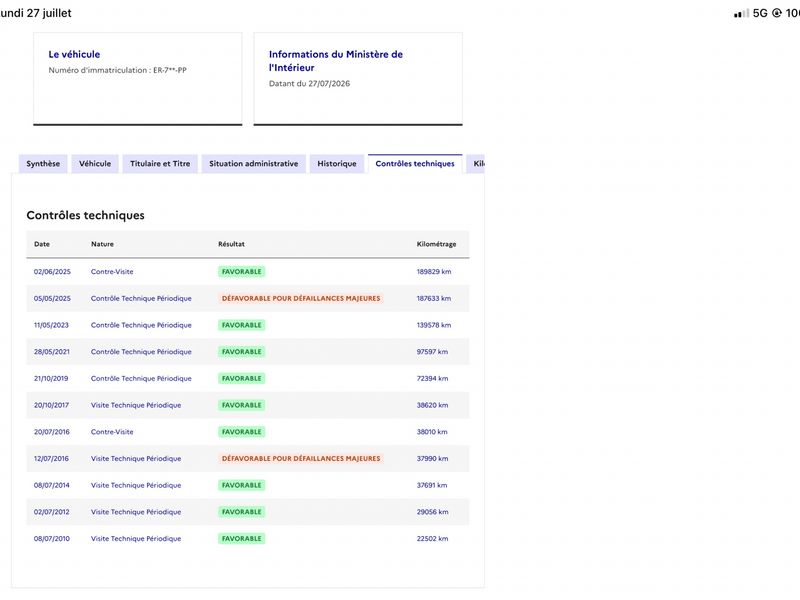Screen dimensions: 800x600
Task: Click the Numéro d'immatriculation ER-7**-PP text
Action: point(117,70)
